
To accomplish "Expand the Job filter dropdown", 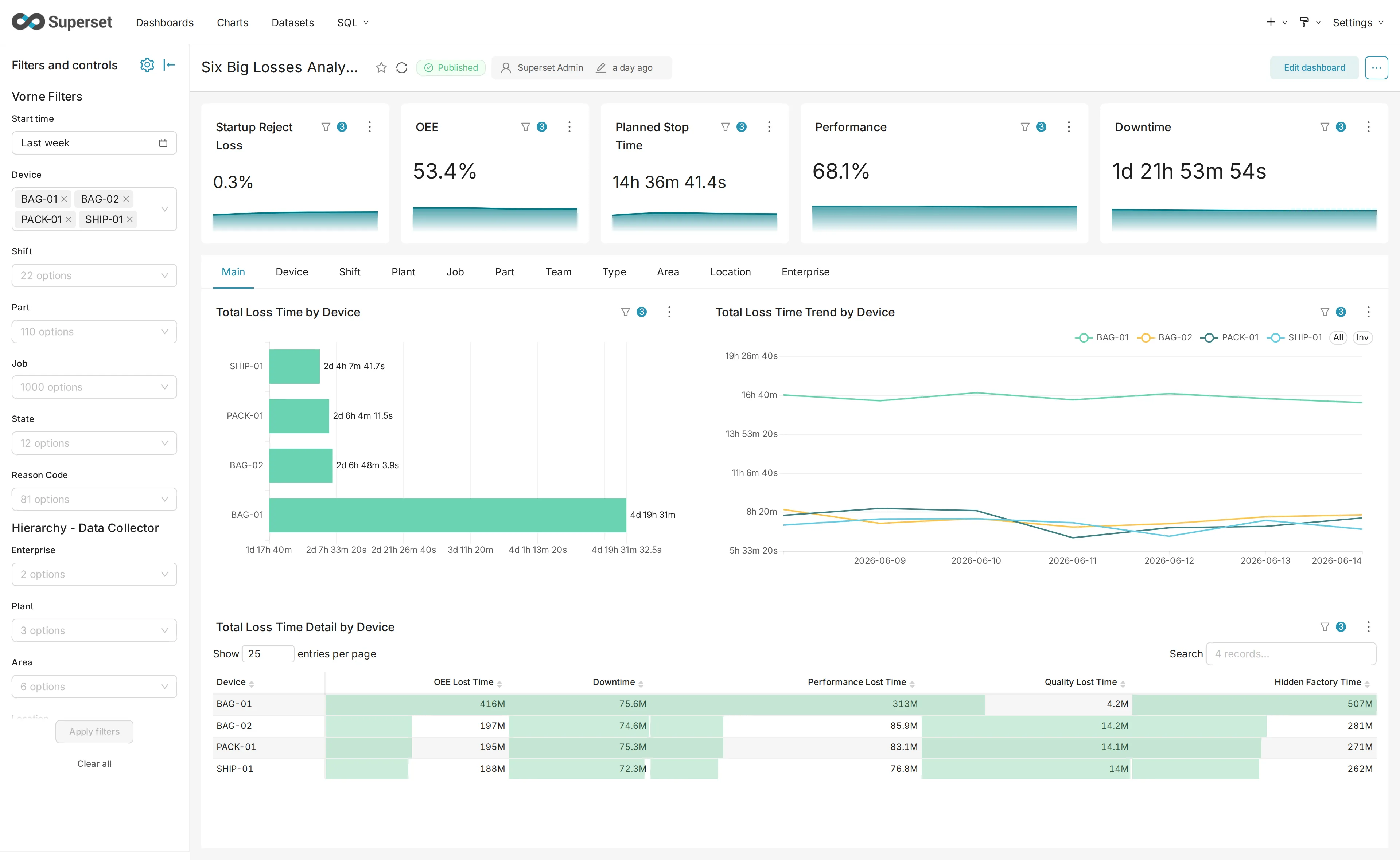I will coord(94,387).
